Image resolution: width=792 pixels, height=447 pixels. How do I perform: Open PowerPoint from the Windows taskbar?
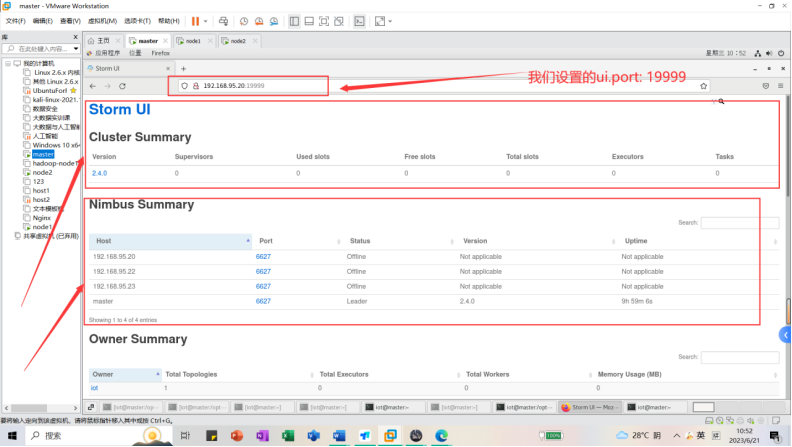[237, 435]
